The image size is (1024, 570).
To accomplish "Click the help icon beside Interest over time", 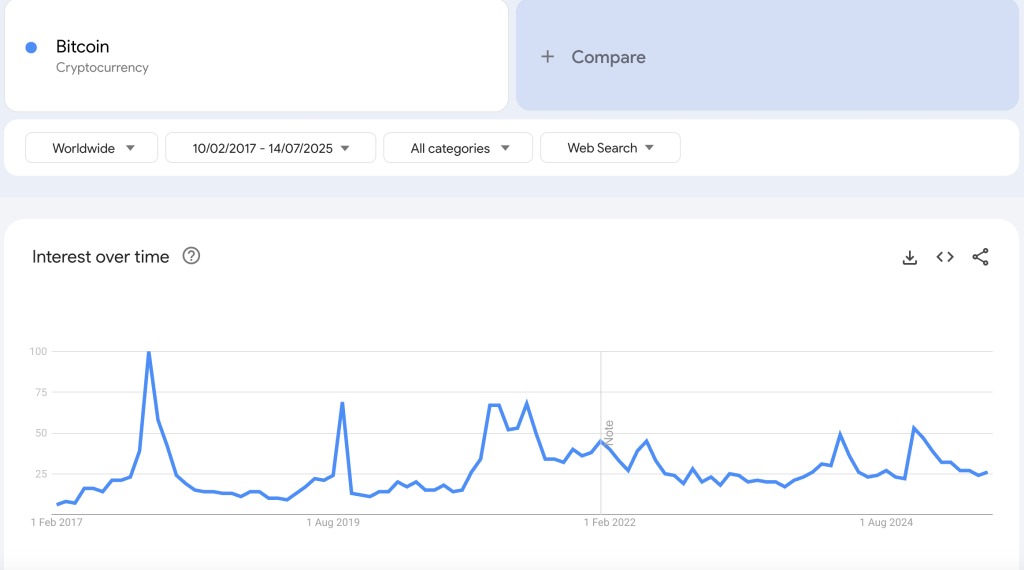I will tap(192, 256).
